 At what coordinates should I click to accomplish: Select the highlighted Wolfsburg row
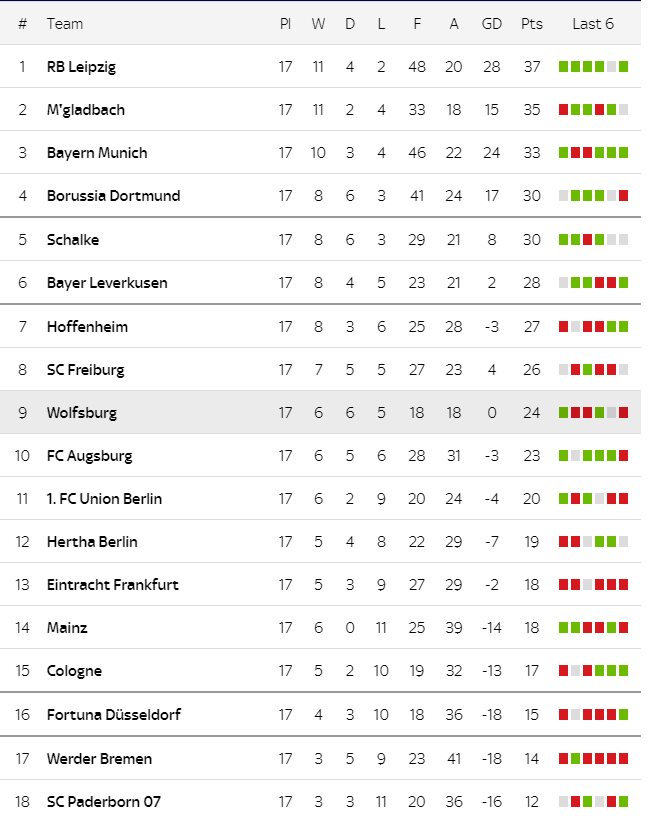[x=320, y=412]
